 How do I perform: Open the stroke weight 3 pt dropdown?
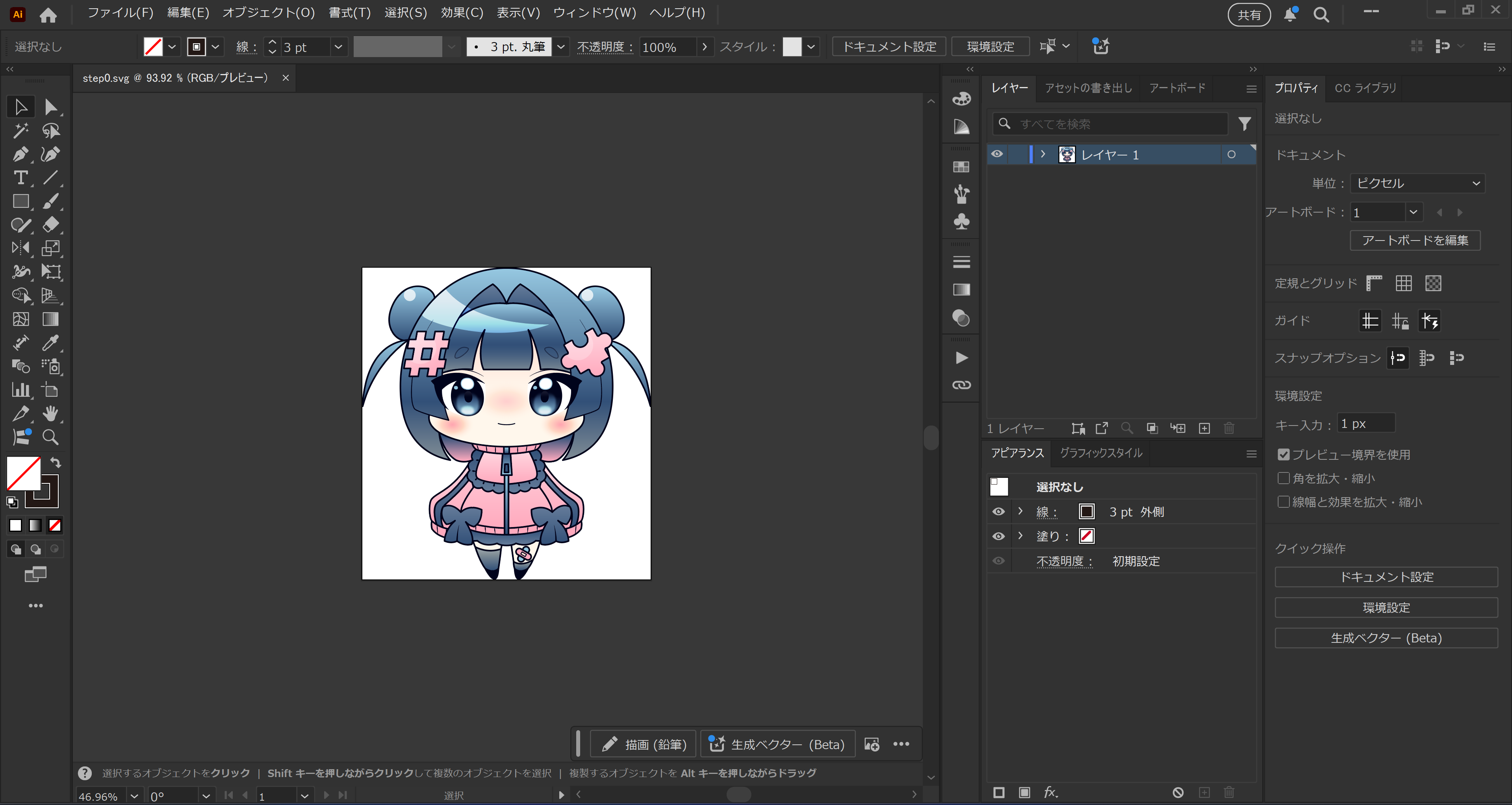pos(338,47)
